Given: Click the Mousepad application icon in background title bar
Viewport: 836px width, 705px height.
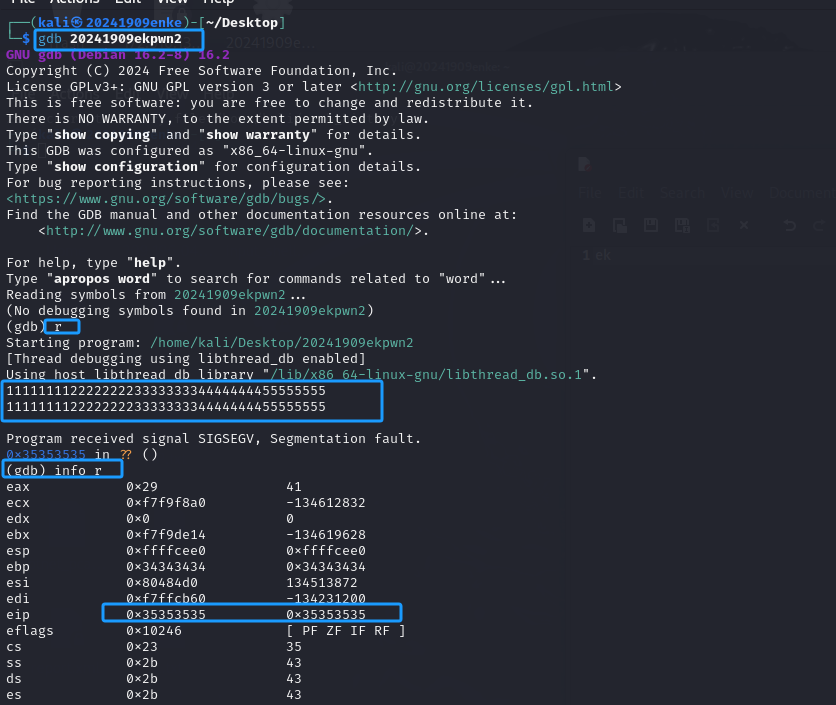Looking at the screenshot, I should [x=584, y=164].
